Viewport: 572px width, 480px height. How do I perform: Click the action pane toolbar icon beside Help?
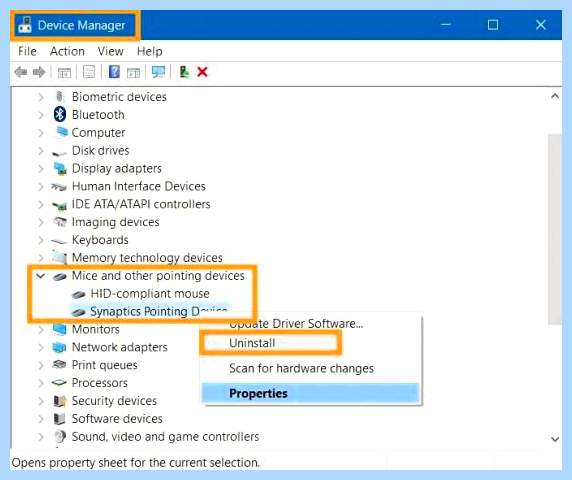[133, 72]
